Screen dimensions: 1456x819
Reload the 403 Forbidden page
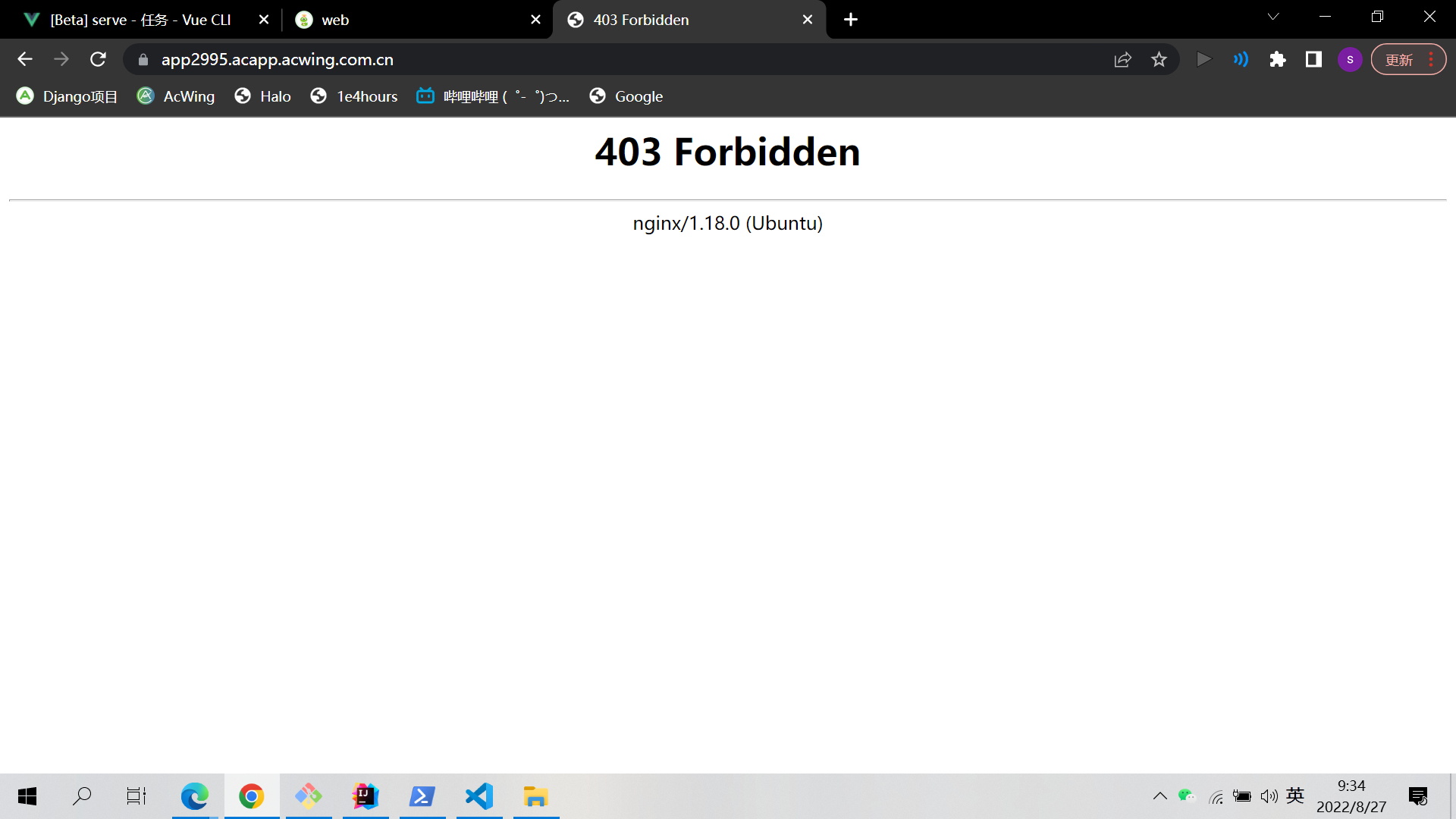click(x=98, y=59)
